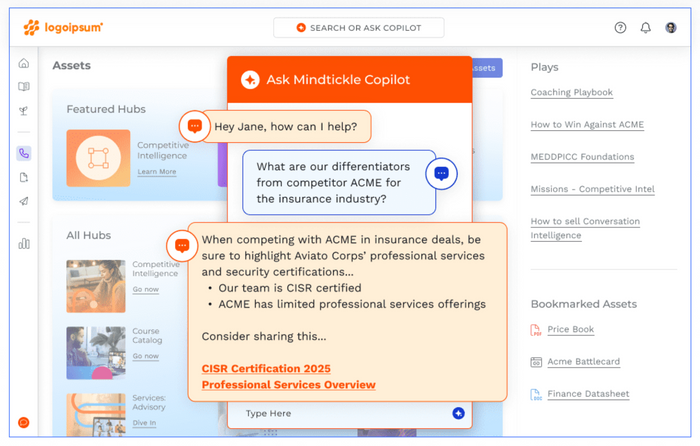Send message with the blue send icon
Screen dimensions: 700x446
point(458,413)
